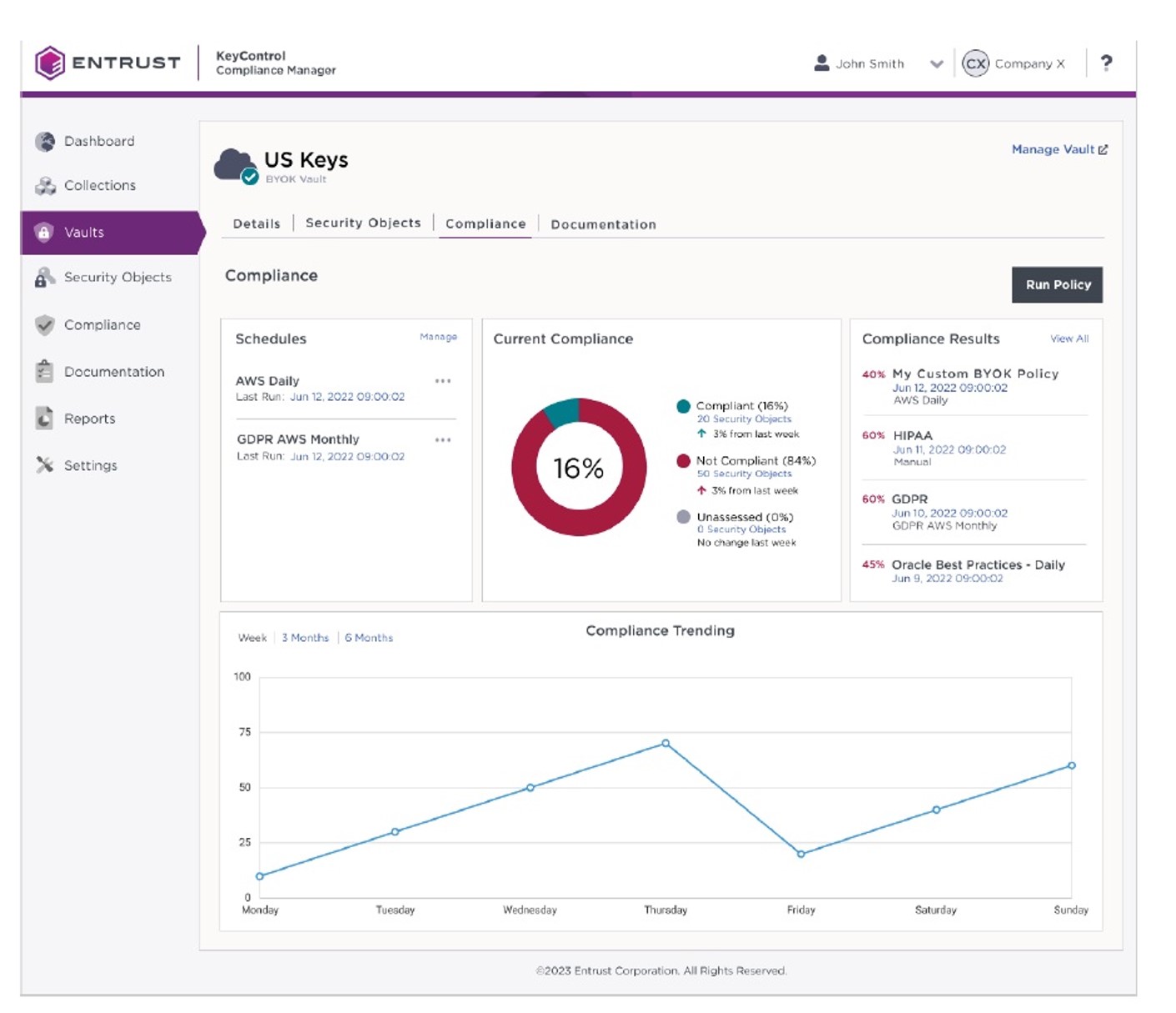Click the John Smith user avatar icon
Screen dimensions: 1176x1013
pyautogui.click(x=822, y=63)
